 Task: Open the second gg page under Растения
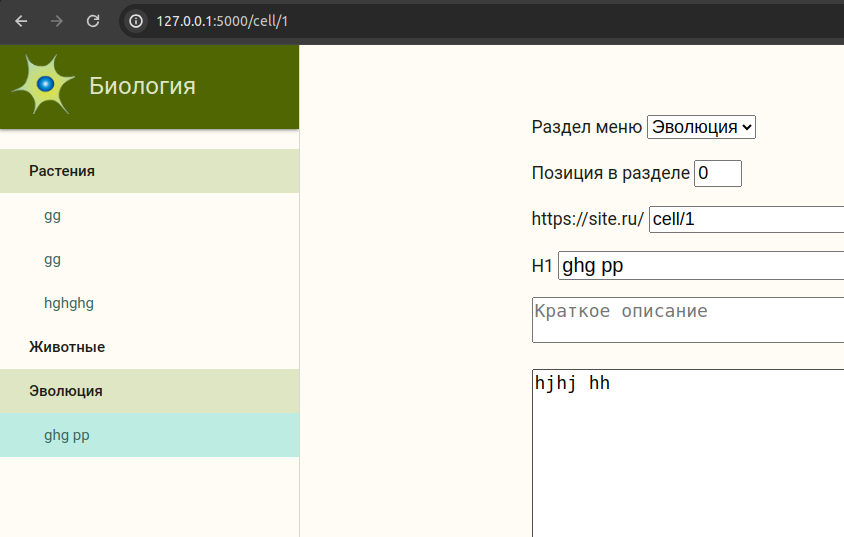tap(53, 259)
